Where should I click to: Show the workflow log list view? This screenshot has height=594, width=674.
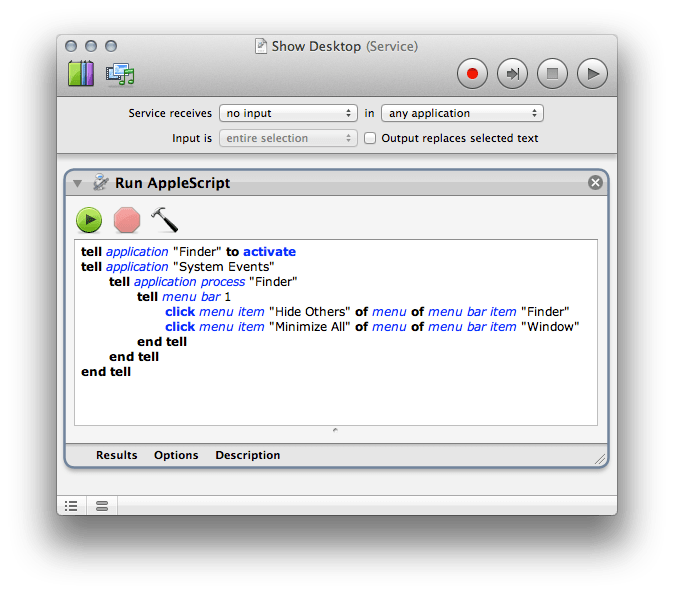[x=71, y=505]
